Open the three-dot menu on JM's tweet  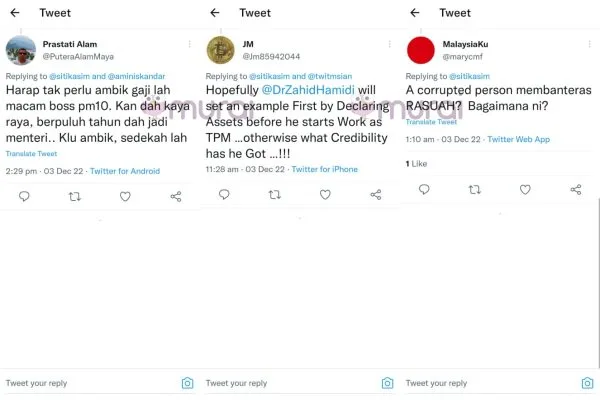point(390,44)
